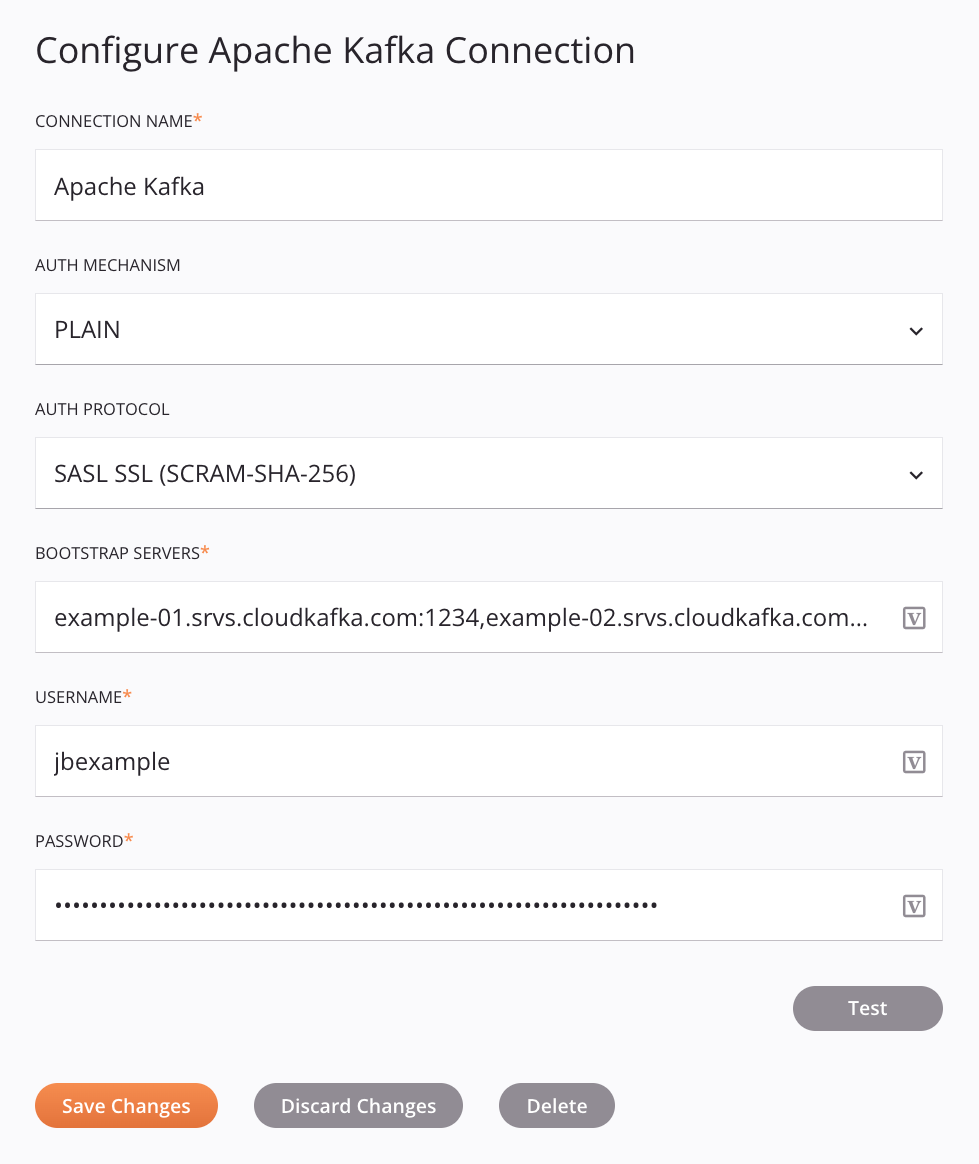The height and width of the screenshot is (1164, 979).
Task: Discard changes to the connection
Action: pyautogui.click(x=358, y=1105)
